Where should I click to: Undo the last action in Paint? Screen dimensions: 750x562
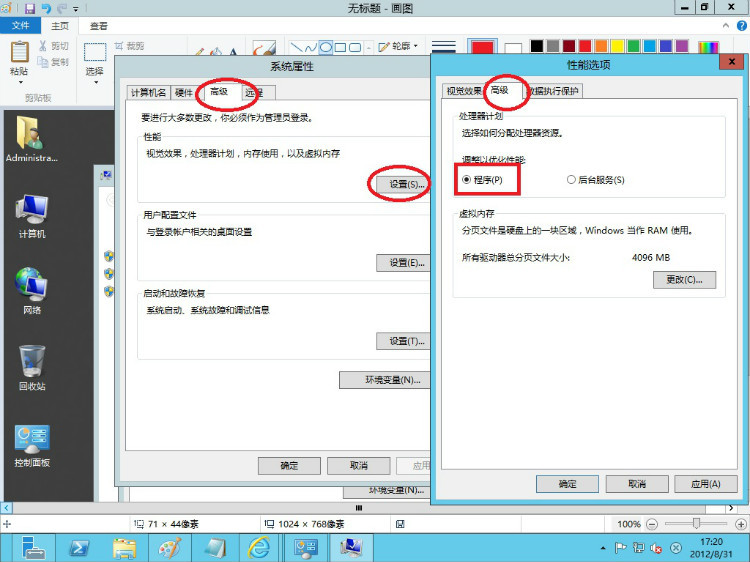46,8
